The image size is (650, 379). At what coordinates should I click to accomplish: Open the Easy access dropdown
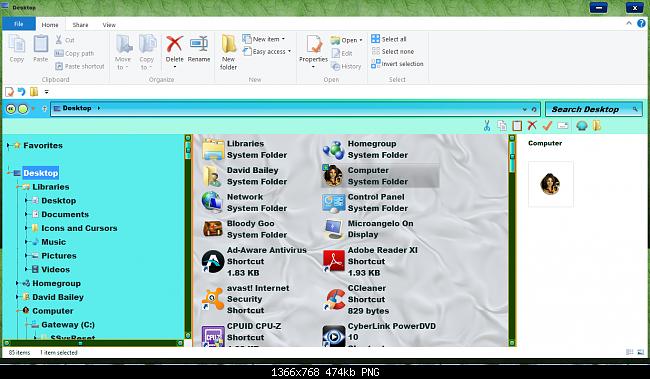[x=267, y=51]
